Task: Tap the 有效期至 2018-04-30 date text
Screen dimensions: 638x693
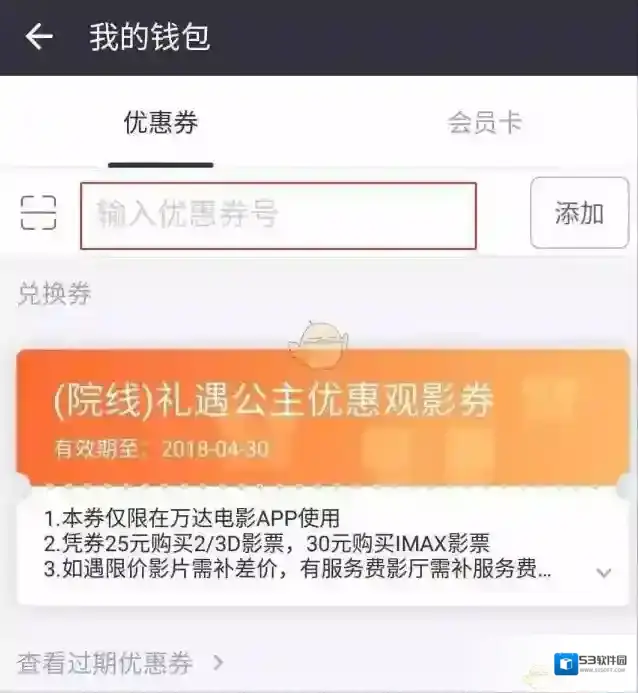Action: (162, 449)
